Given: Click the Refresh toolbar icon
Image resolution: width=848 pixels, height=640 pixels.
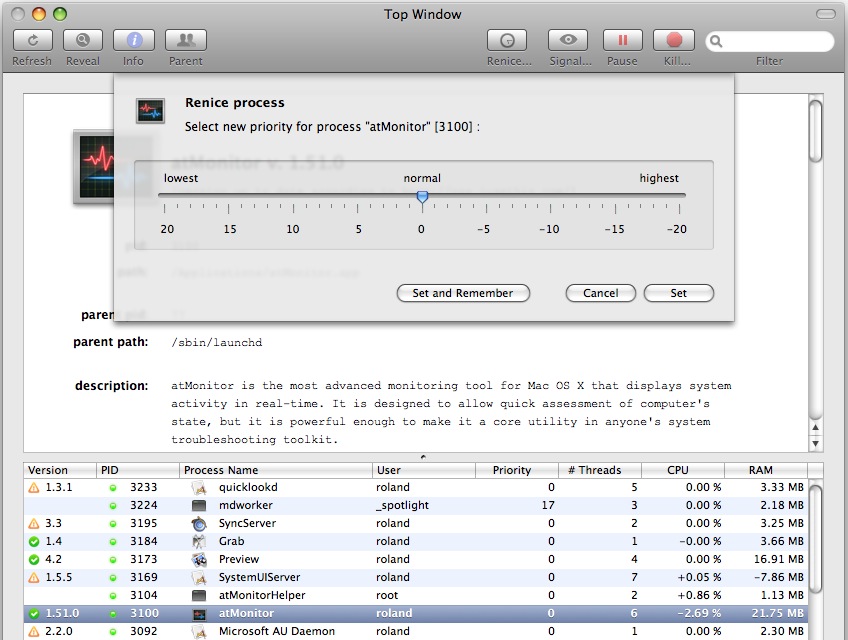Looking at the screenshot, I should click(32, 41).
